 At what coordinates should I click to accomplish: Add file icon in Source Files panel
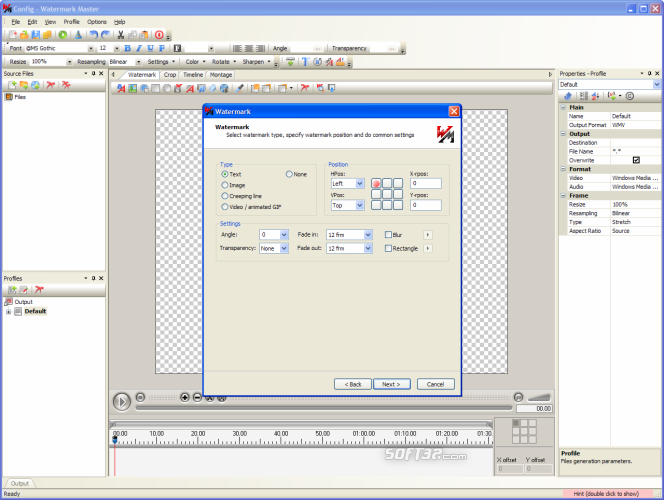12,85
